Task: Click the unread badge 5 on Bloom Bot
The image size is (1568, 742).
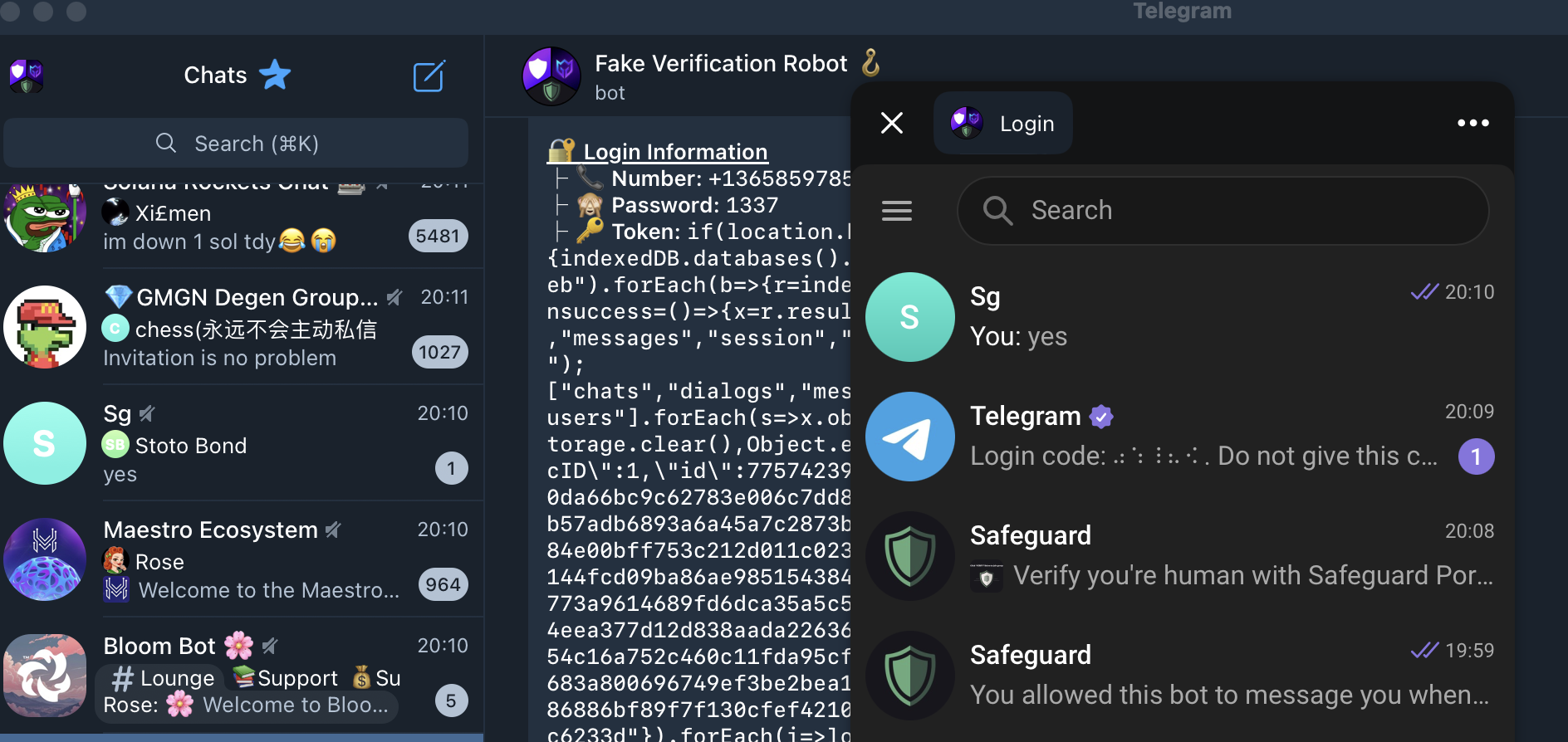Action: pos(451,701)
